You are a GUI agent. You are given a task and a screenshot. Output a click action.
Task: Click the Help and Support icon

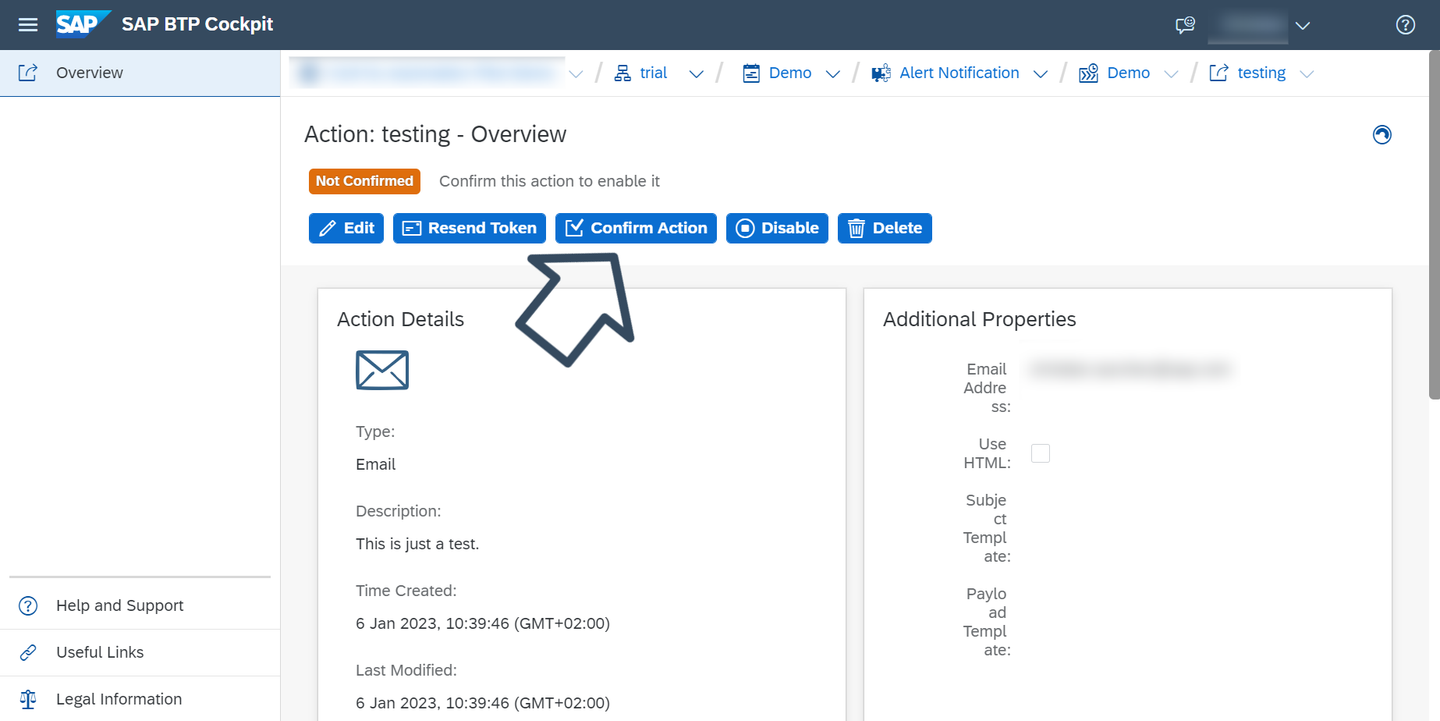(28, 606)
